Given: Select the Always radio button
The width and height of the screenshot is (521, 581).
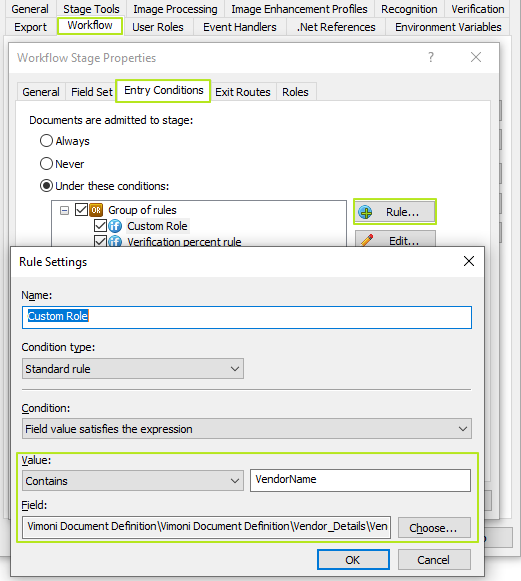Looking at the screenshot, I should click(46, 141).
